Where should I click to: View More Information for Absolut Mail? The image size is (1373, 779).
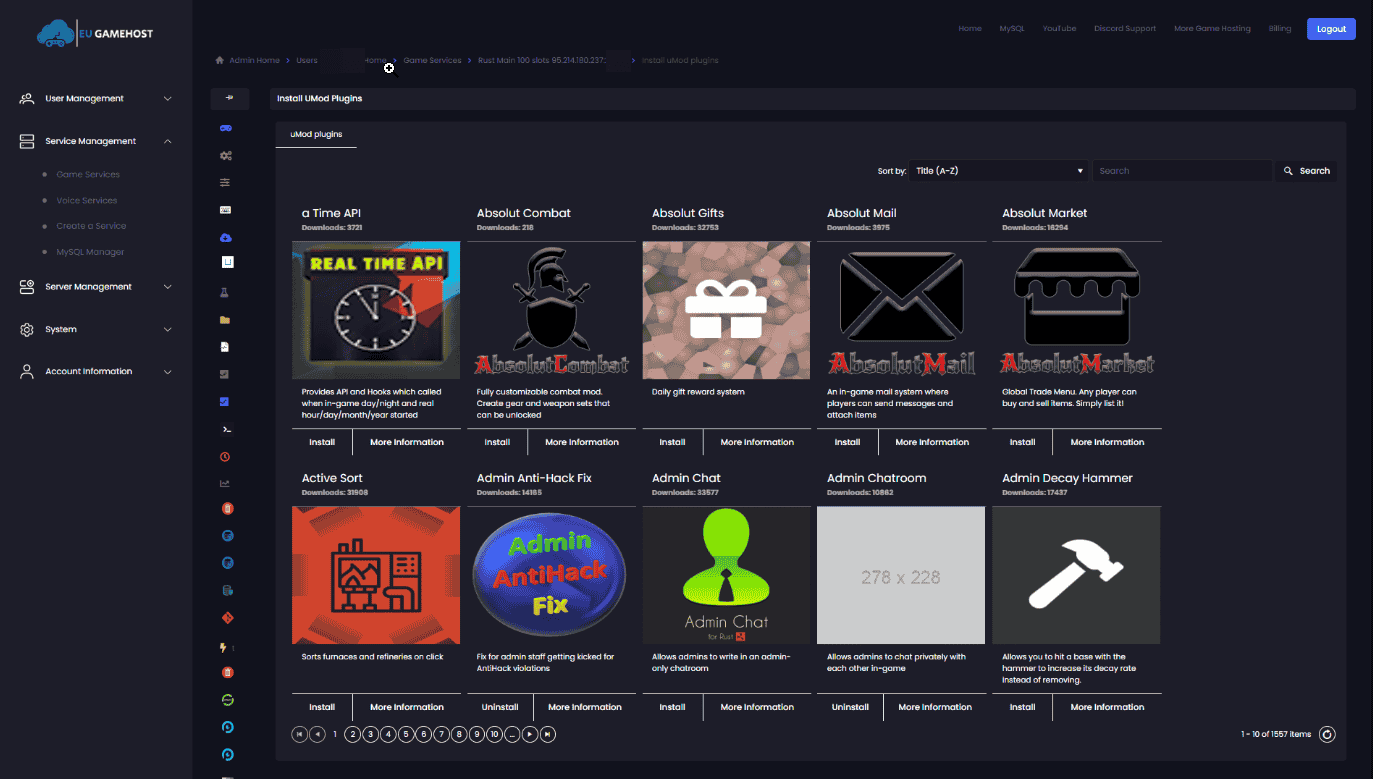[932, 442]
